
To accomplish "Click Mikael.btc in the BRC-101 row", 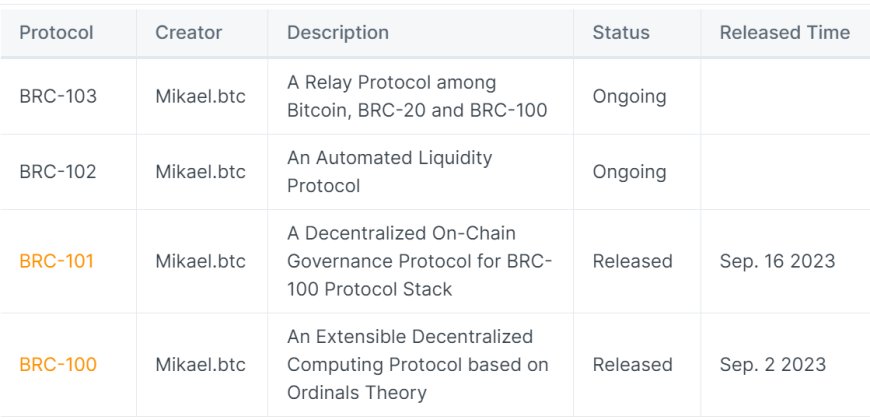I will coord(200,261).
